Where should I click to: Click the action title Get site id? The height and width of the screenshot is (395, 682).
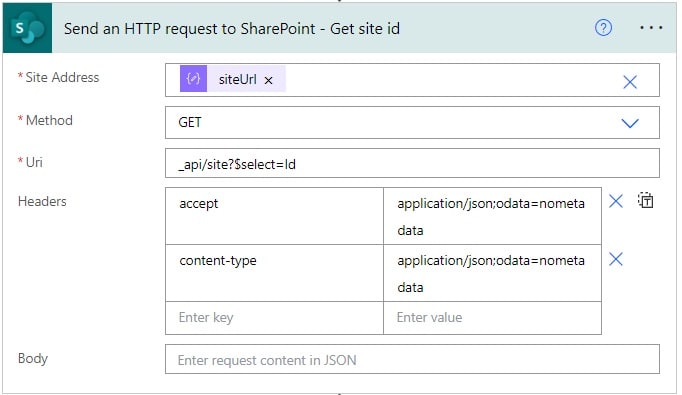(x=231, y=29)
